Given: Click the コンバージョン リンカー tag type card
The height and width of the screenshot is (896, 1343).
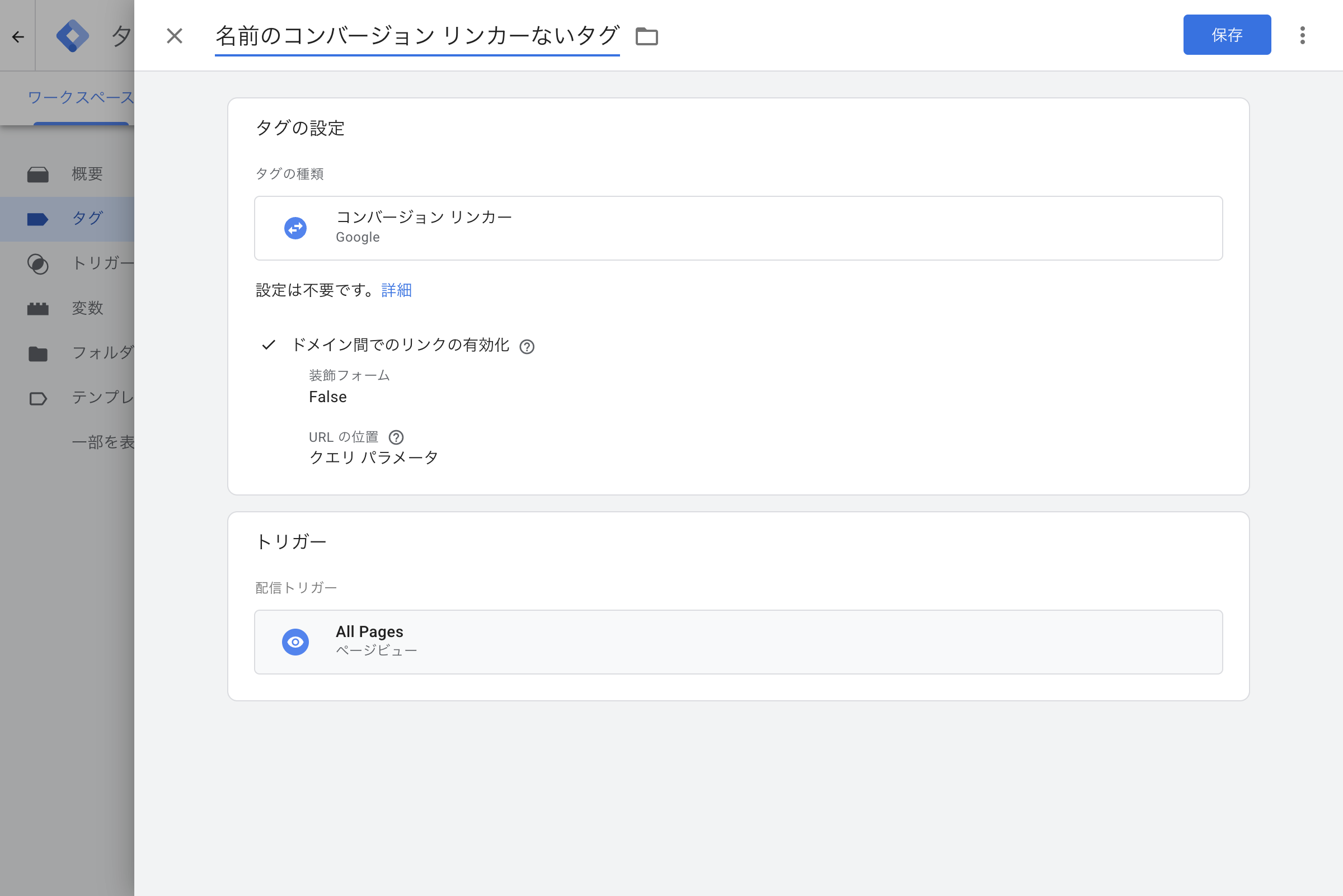Looking at the screenshot, I should point(738,228).
